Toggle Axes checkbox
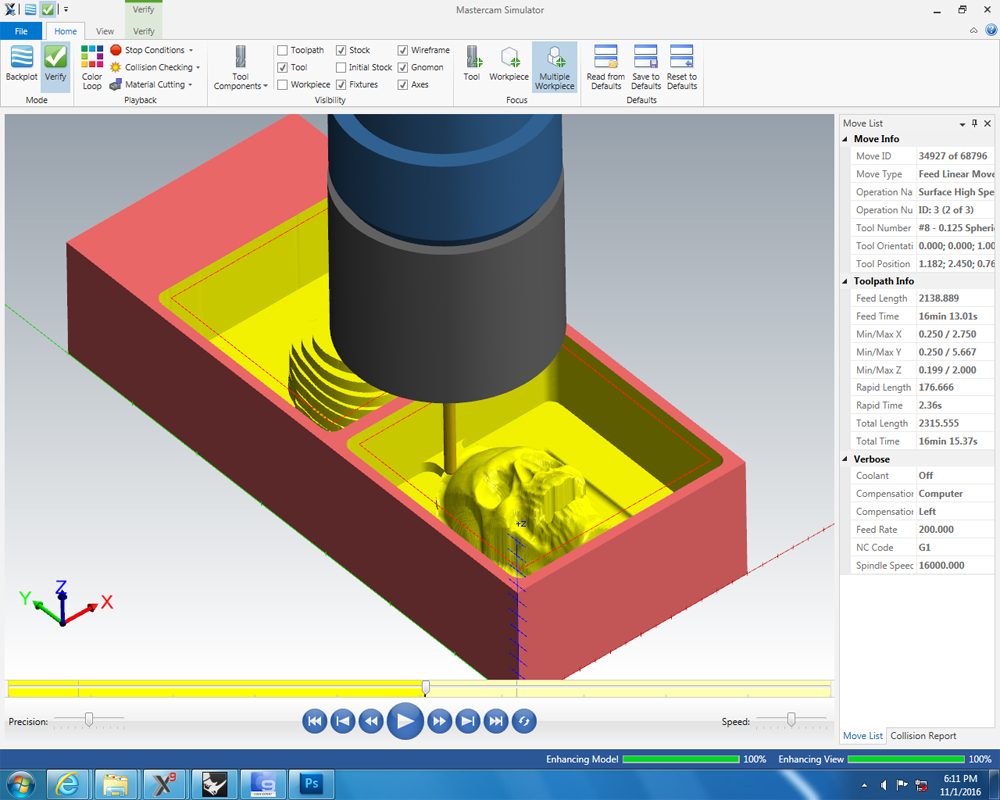Image resolution: width=1000 pixels, height=800 pixels. (x=402, y=84)
